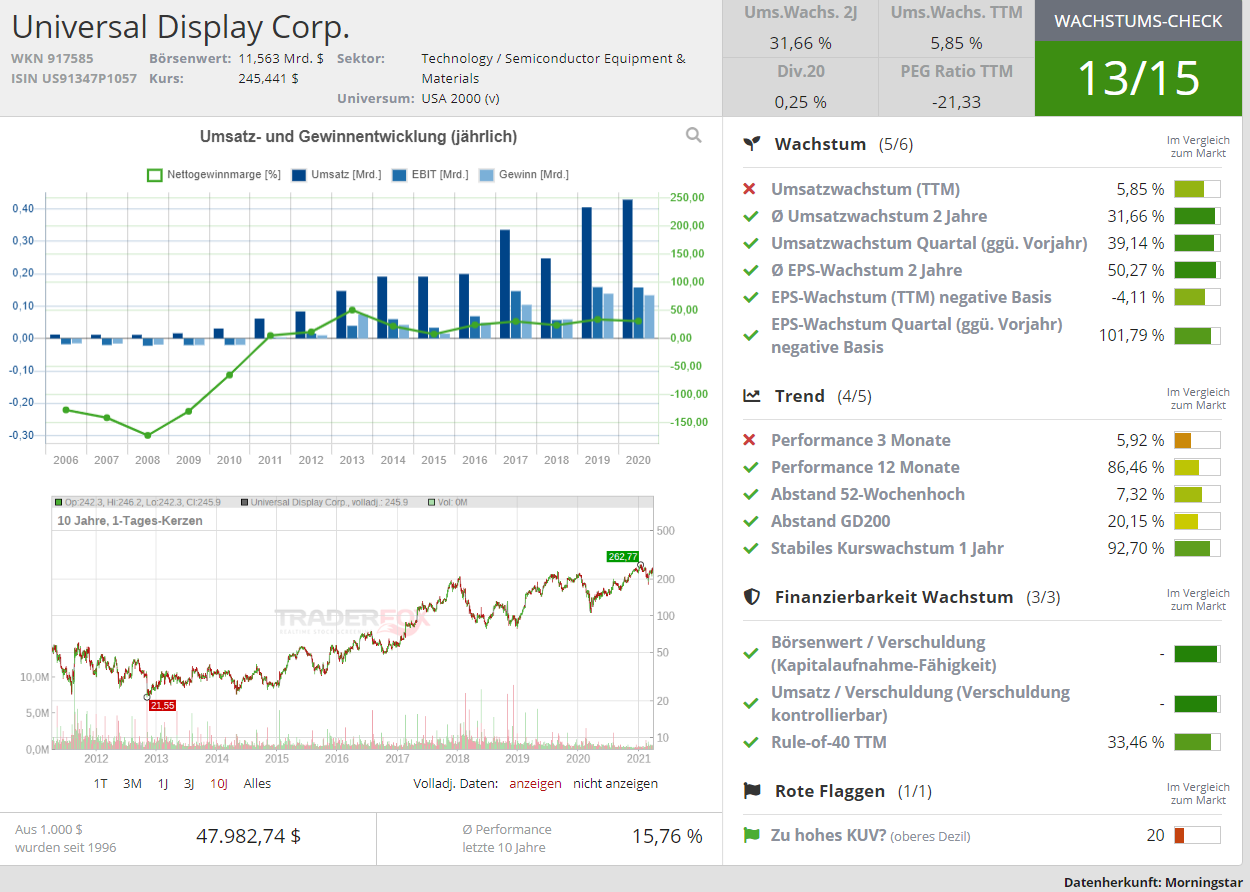Click check mark beside Umsatz / Verschuldung
1250x892 pixels.
[751, 704]
